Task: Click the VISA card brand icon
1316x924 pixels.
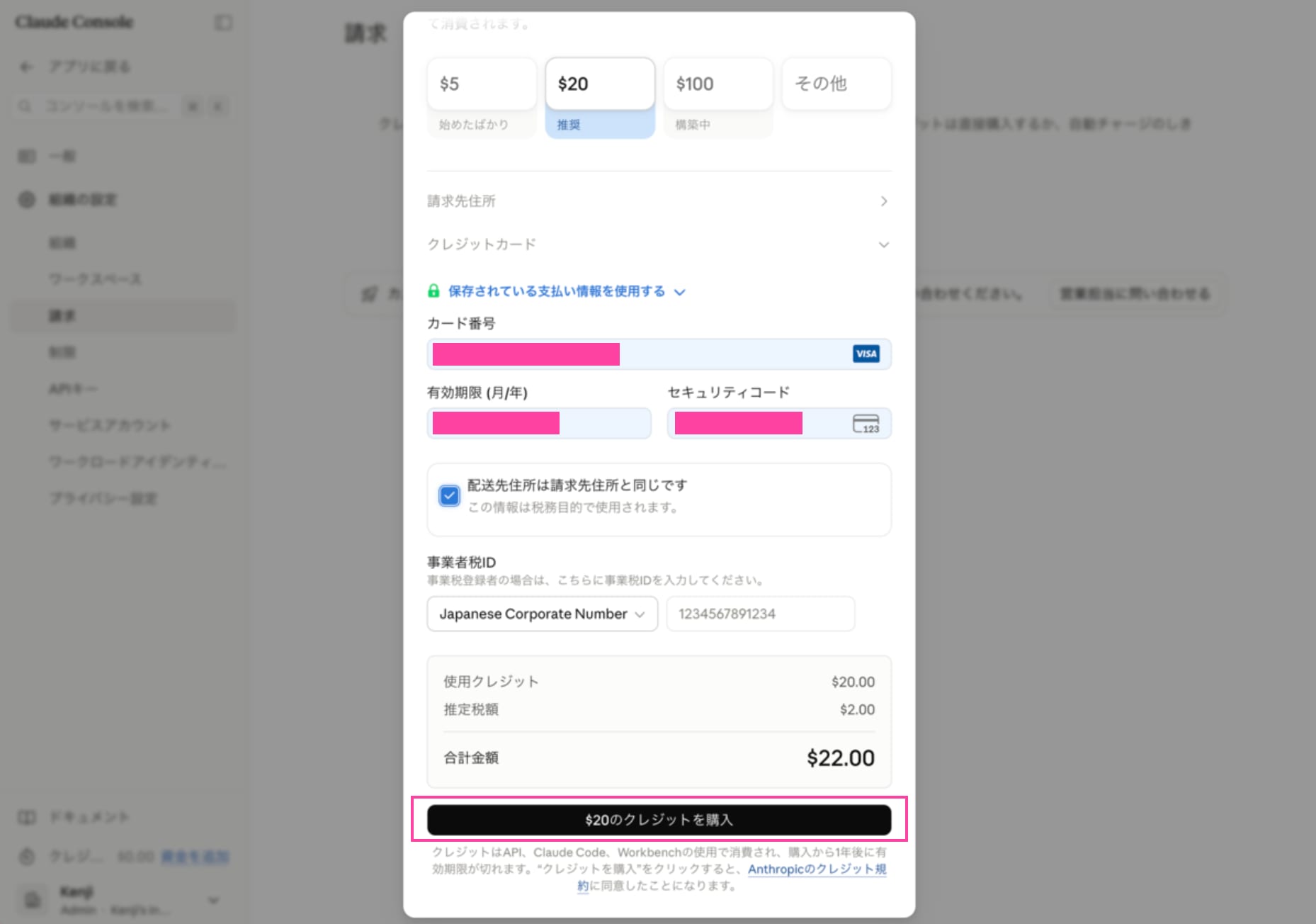Action: pyautogui.click(x=866, y=354)
